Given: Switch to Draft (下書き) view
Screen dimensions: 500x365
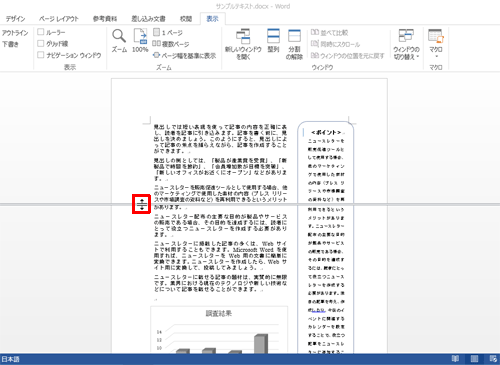Looking at the screenshot, I should [10, 44].
